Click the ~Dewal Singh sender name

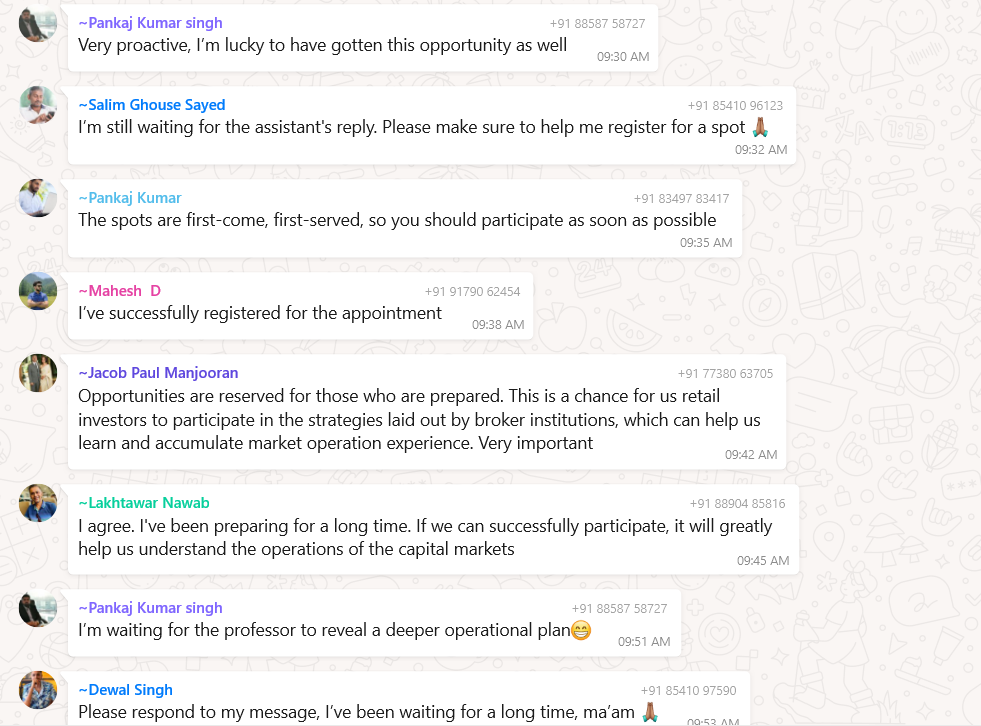point(125,690)
